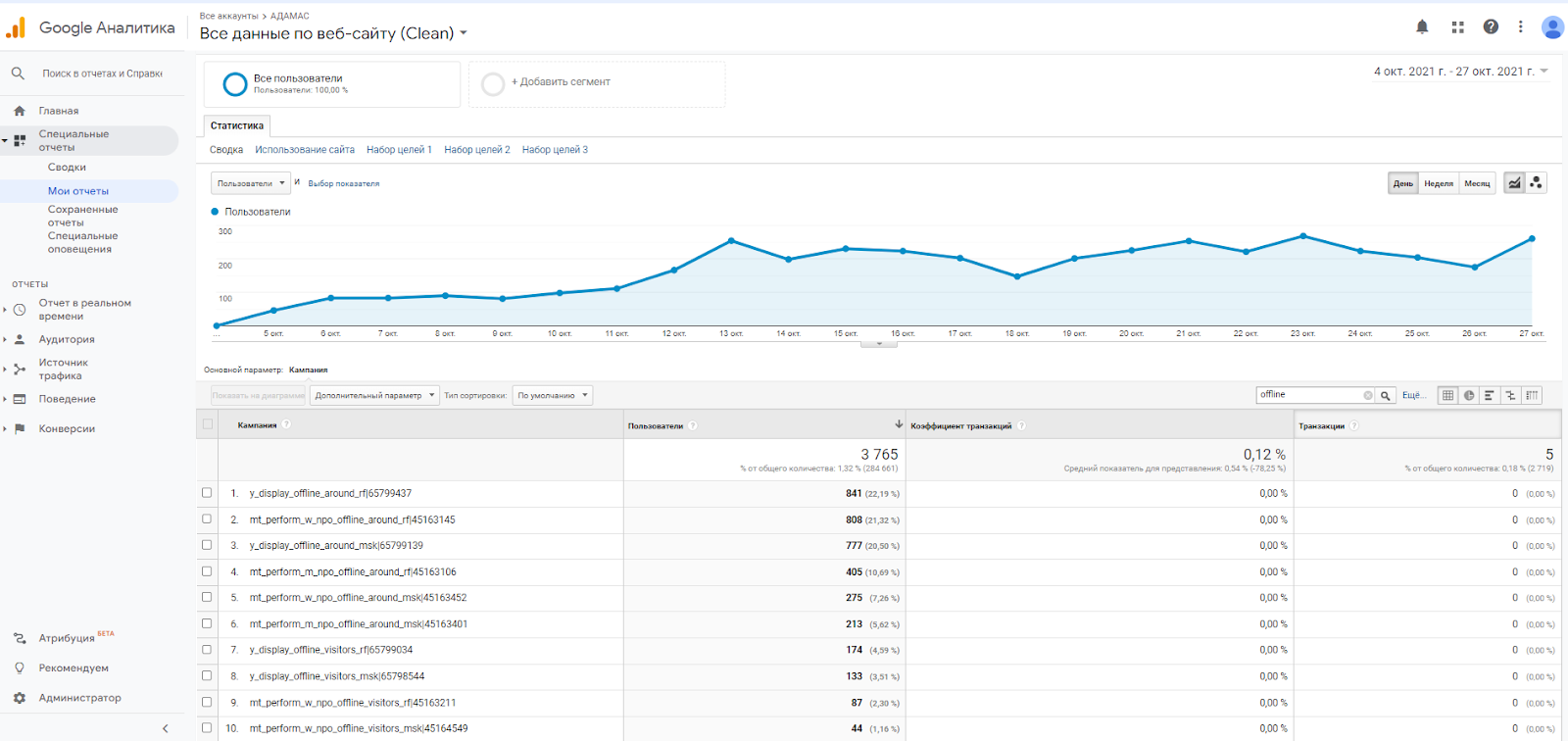Screen dimensions: 1568x741
Task: Collapse the left sidebar with the arrow
Action: 165,728
